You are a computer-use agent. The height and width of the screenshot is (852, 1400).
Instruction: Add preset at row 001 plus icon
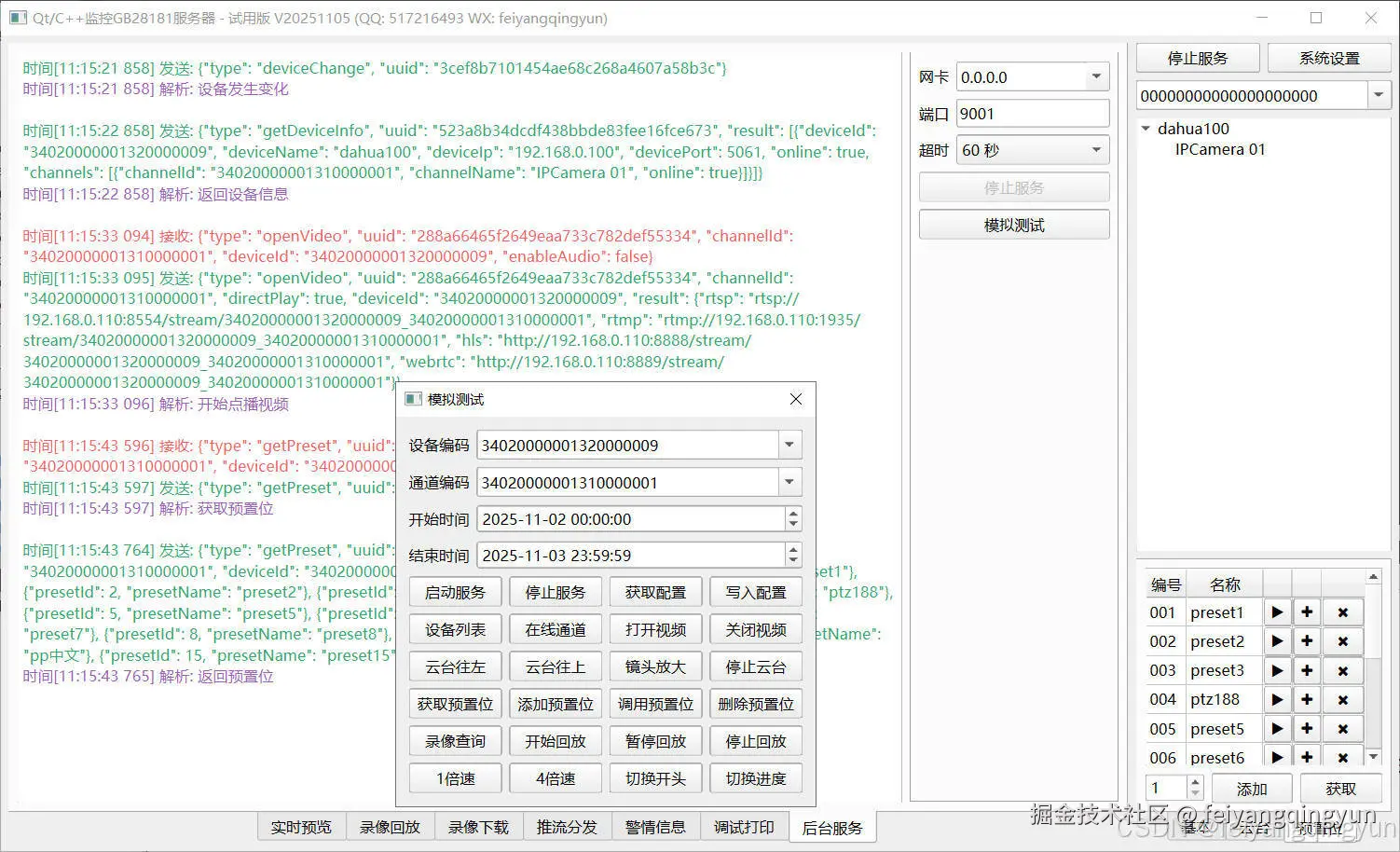click(x=1307, y=612)
